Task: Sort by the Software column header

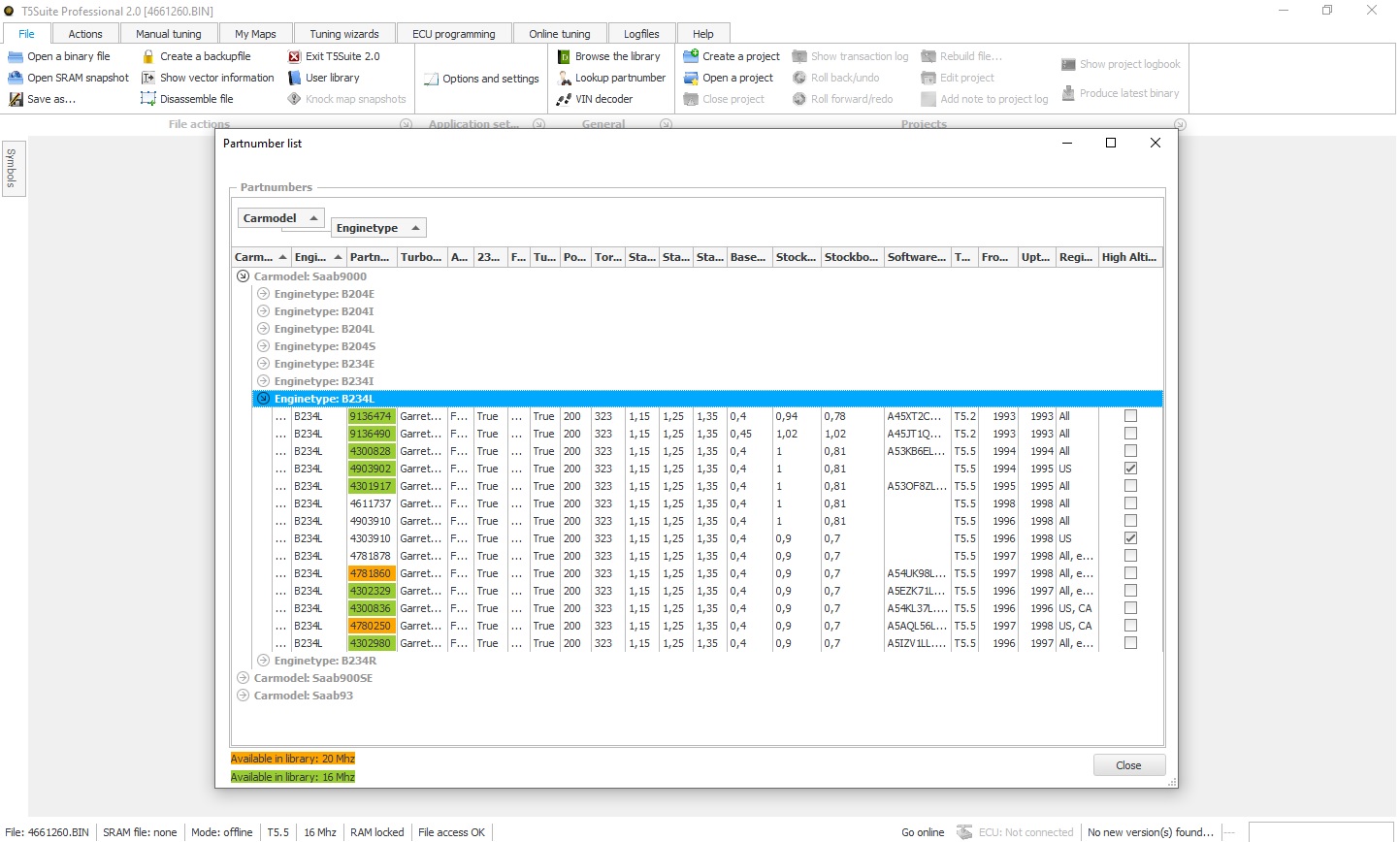Action: 917,257
